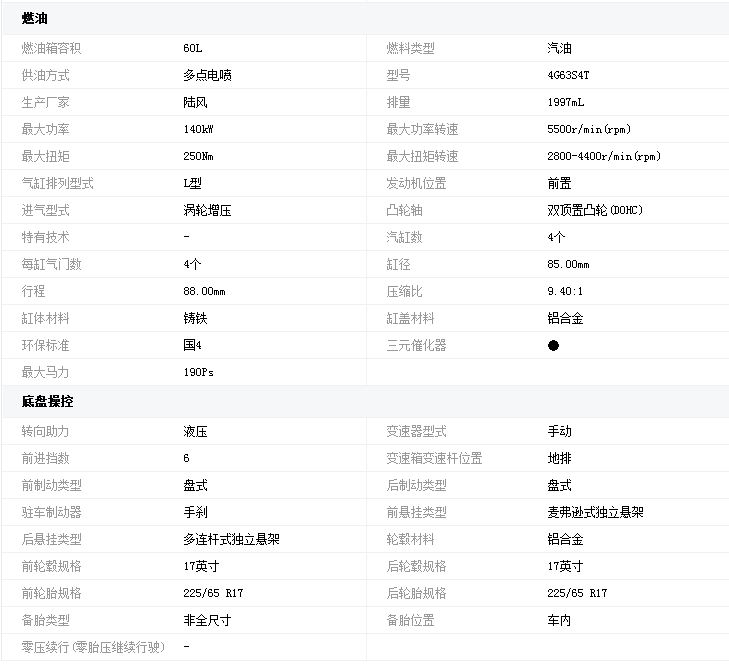Click the black dot beside 三元催化器

(553, 345)
